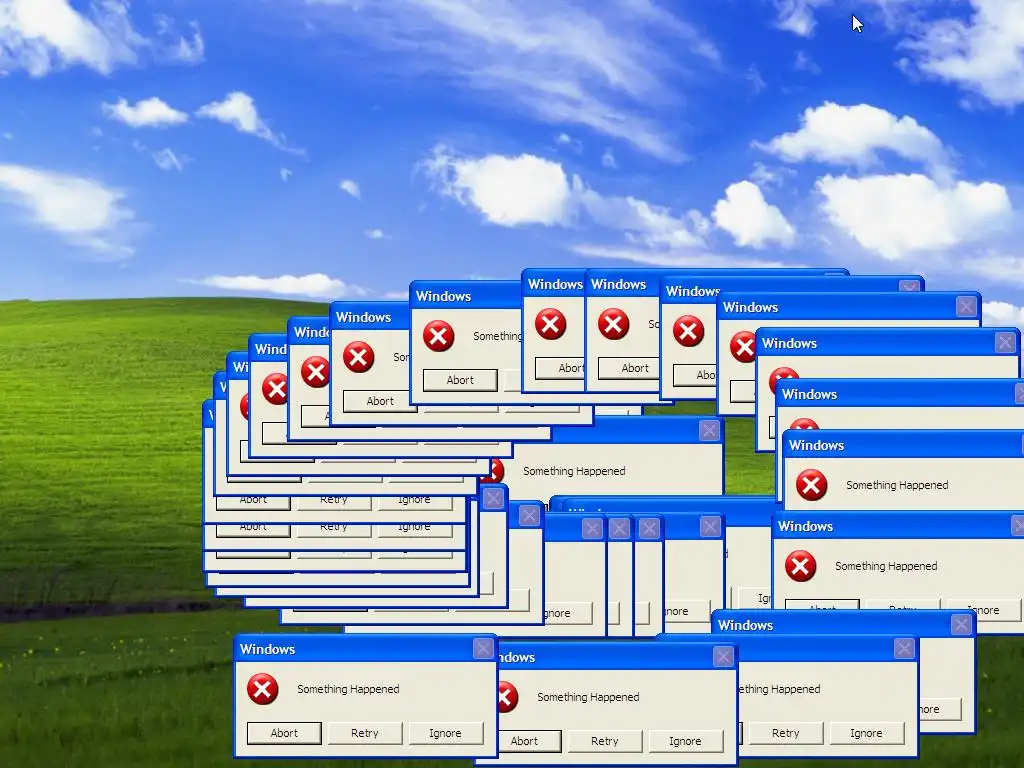
Task: Click Retry in the fully visible bottom-left dialog
Action: click(364, 733)
